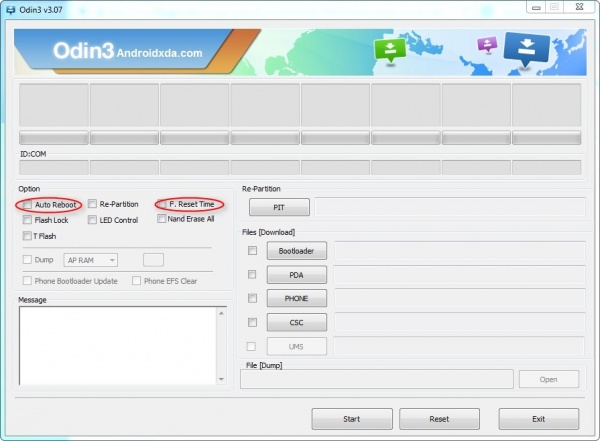Toggle the Re-Partition checkbox

[x=92, y=204]
